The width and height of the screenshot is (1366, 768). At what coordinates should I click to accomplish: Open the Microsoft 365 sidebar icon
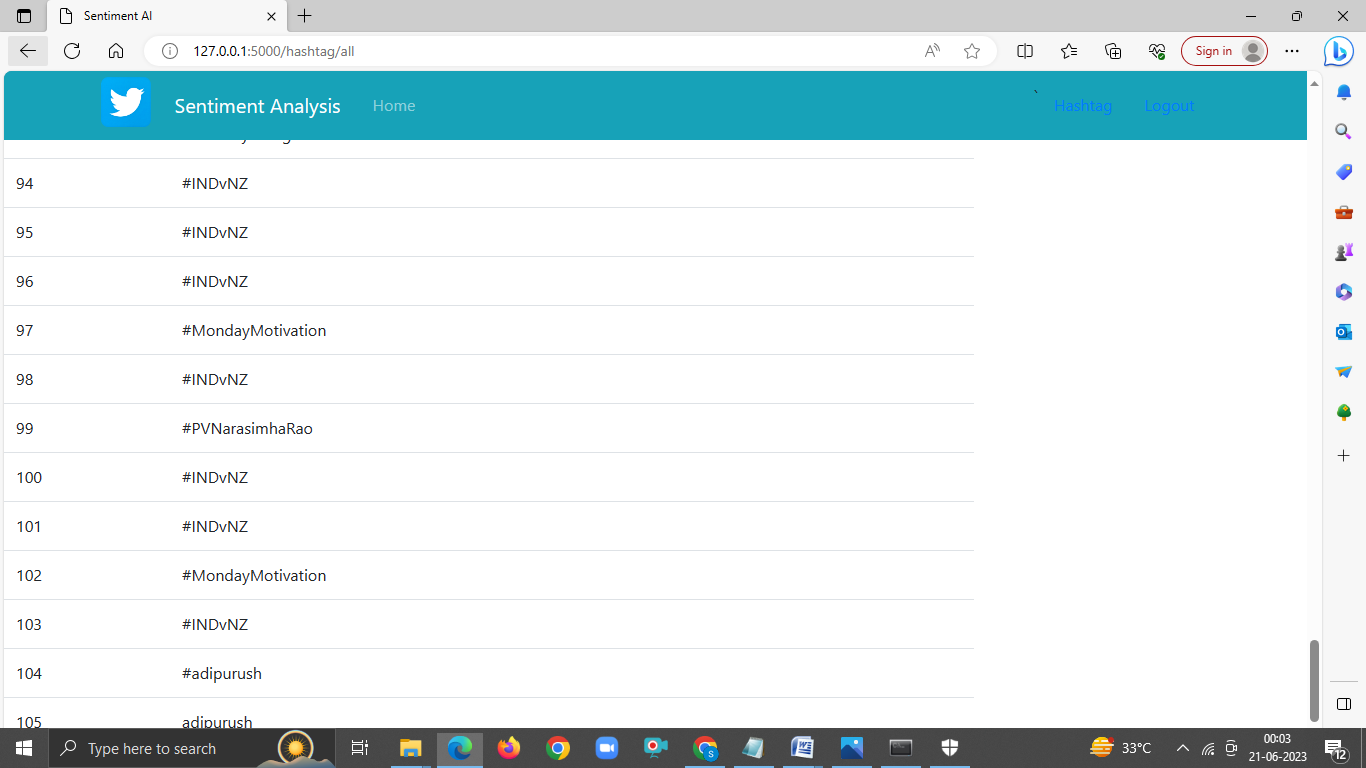1343,291
